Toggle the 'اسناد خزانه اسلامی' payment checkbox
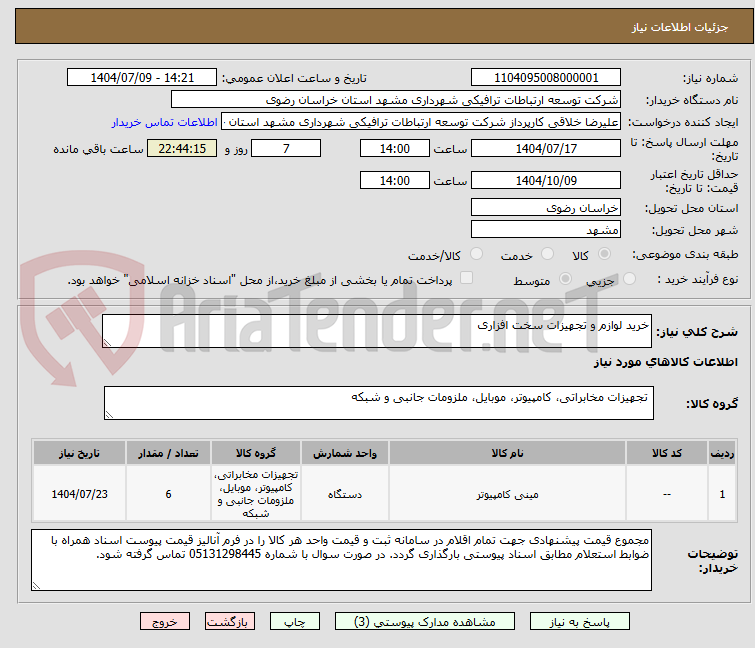This screenshot has width=755, height=648. [x=466, y=278]
